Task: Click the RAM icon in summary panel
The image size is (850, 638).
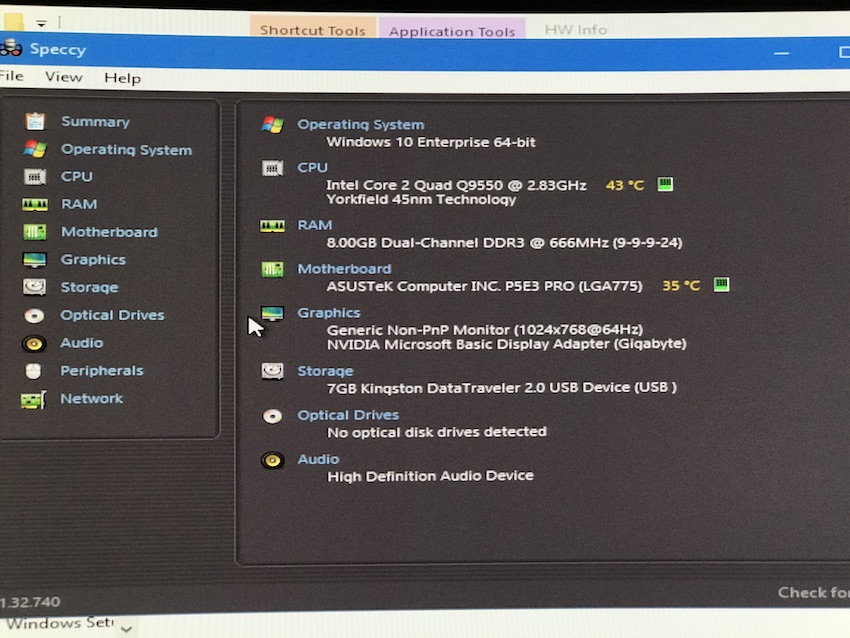Action: click(272, 225)
